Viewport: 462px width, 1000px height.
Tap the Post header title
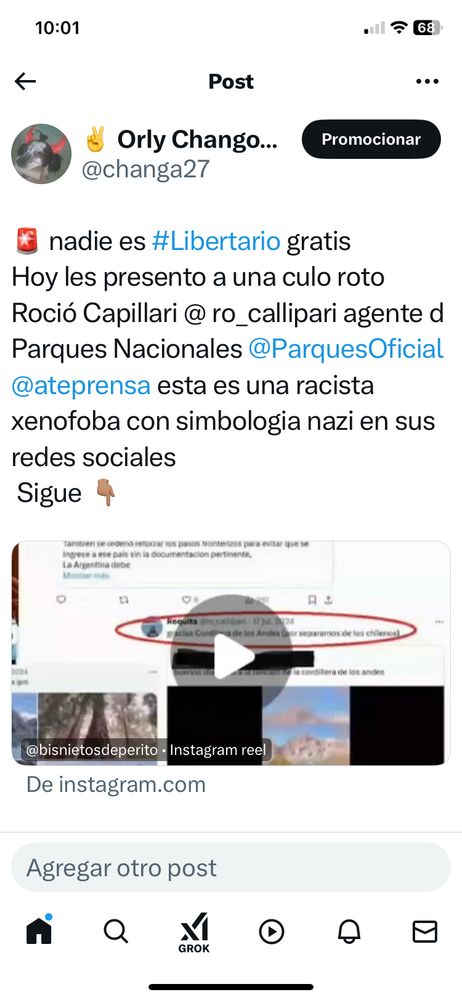231,81
